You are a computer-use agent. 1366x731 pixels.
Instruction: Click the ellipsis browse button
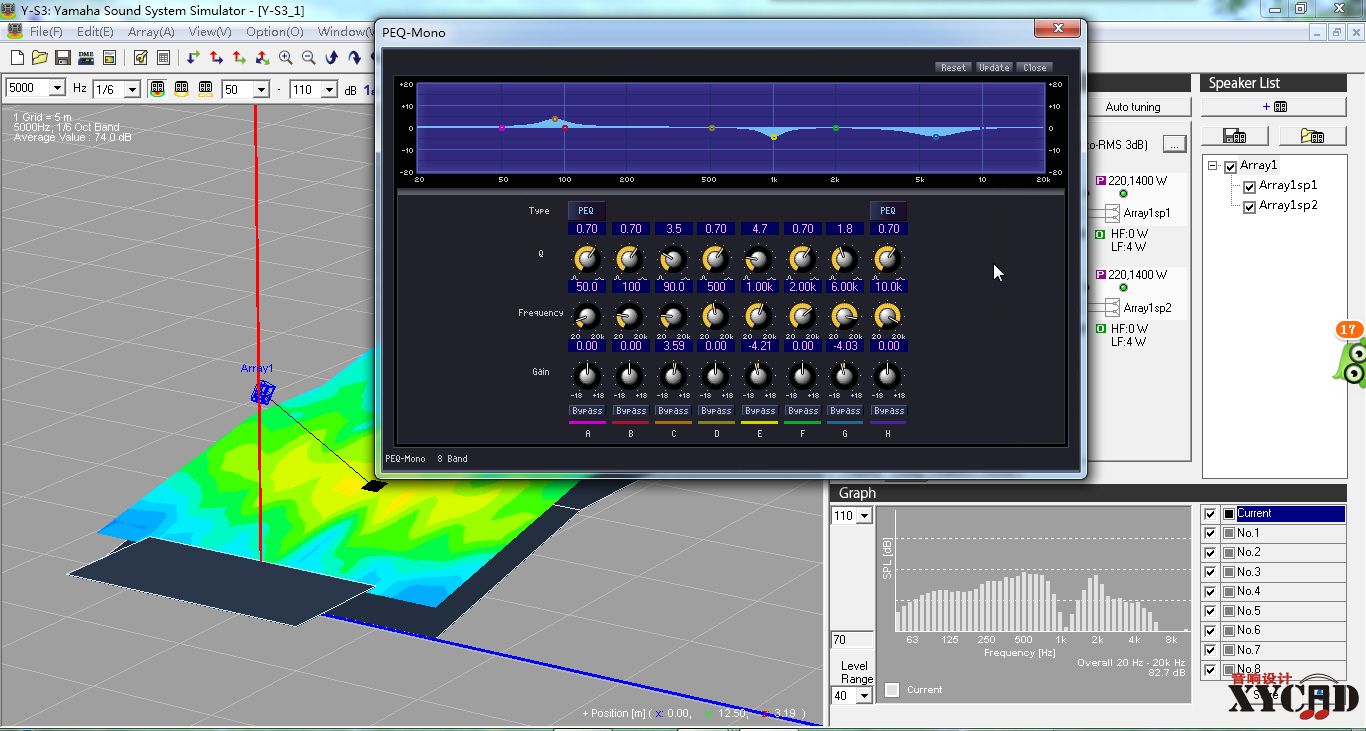point(1174,145)
